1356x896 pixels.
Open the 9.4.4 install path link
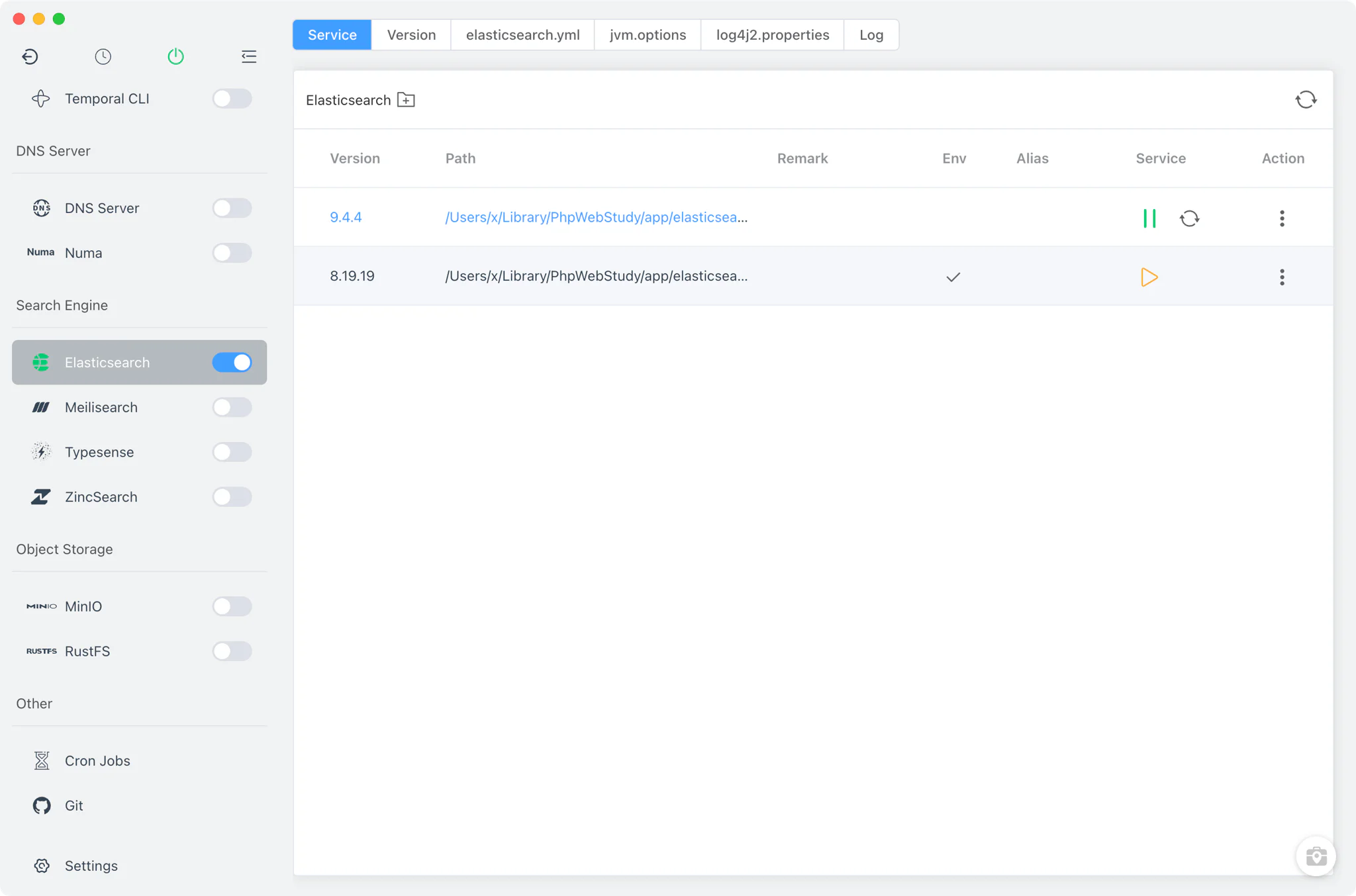coord(596,217)
